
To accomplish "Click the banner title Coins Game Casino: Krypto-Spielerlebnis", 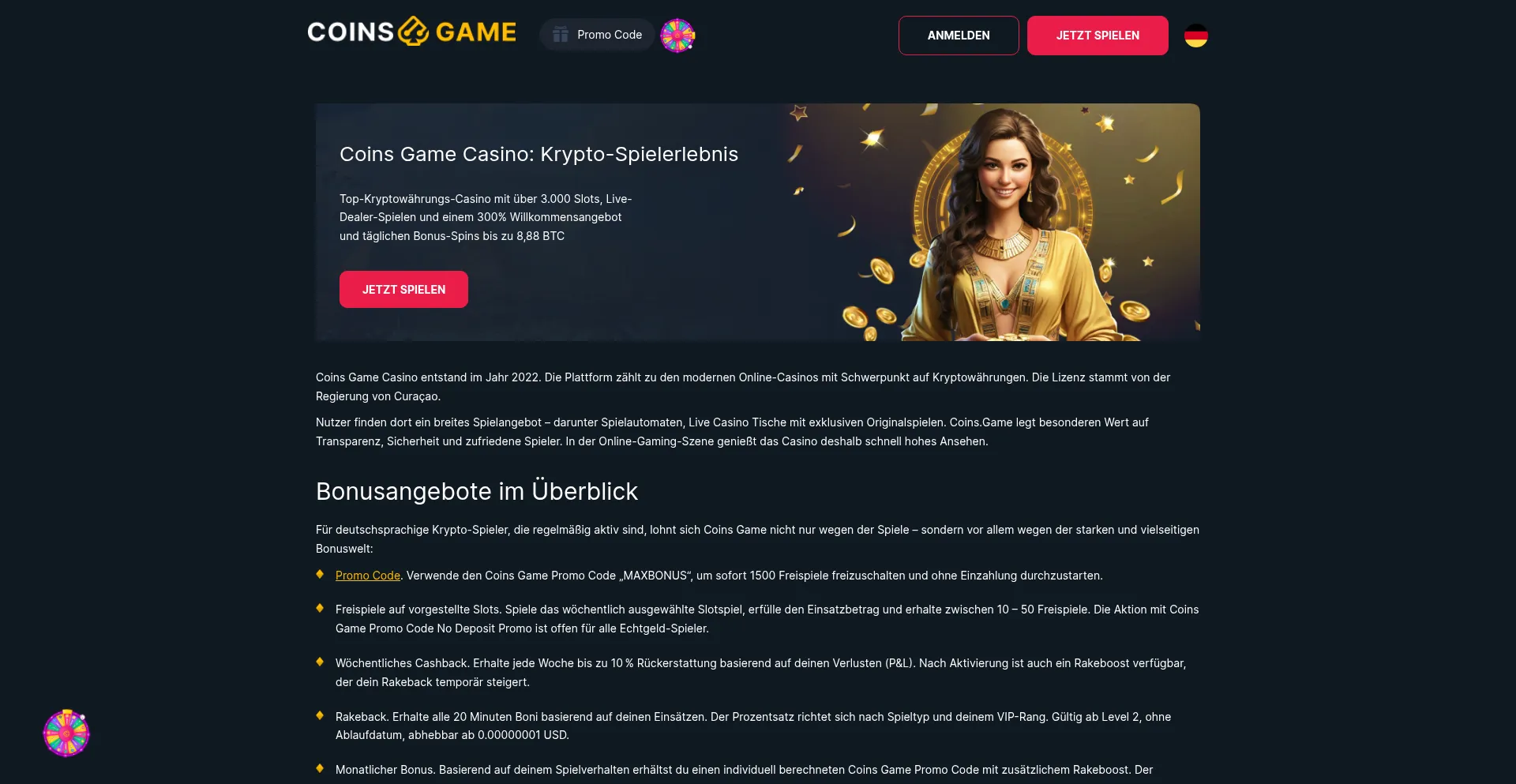I will coord(539,154).
